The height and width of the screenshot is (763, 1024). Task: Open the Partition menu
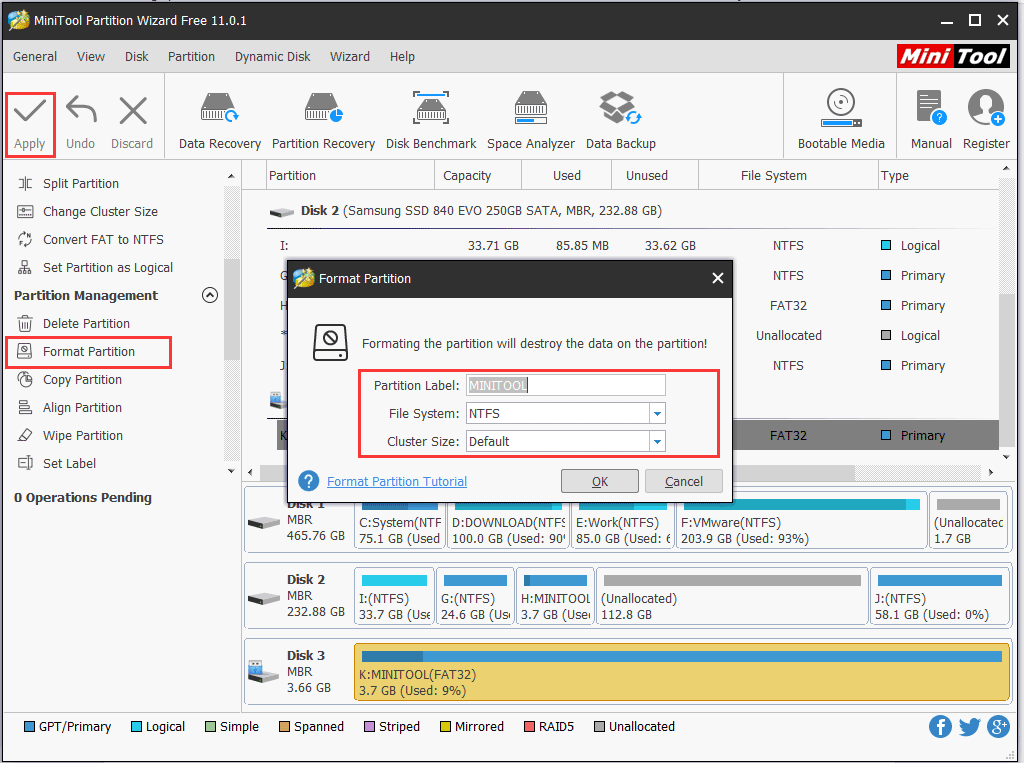pos(191,57)
